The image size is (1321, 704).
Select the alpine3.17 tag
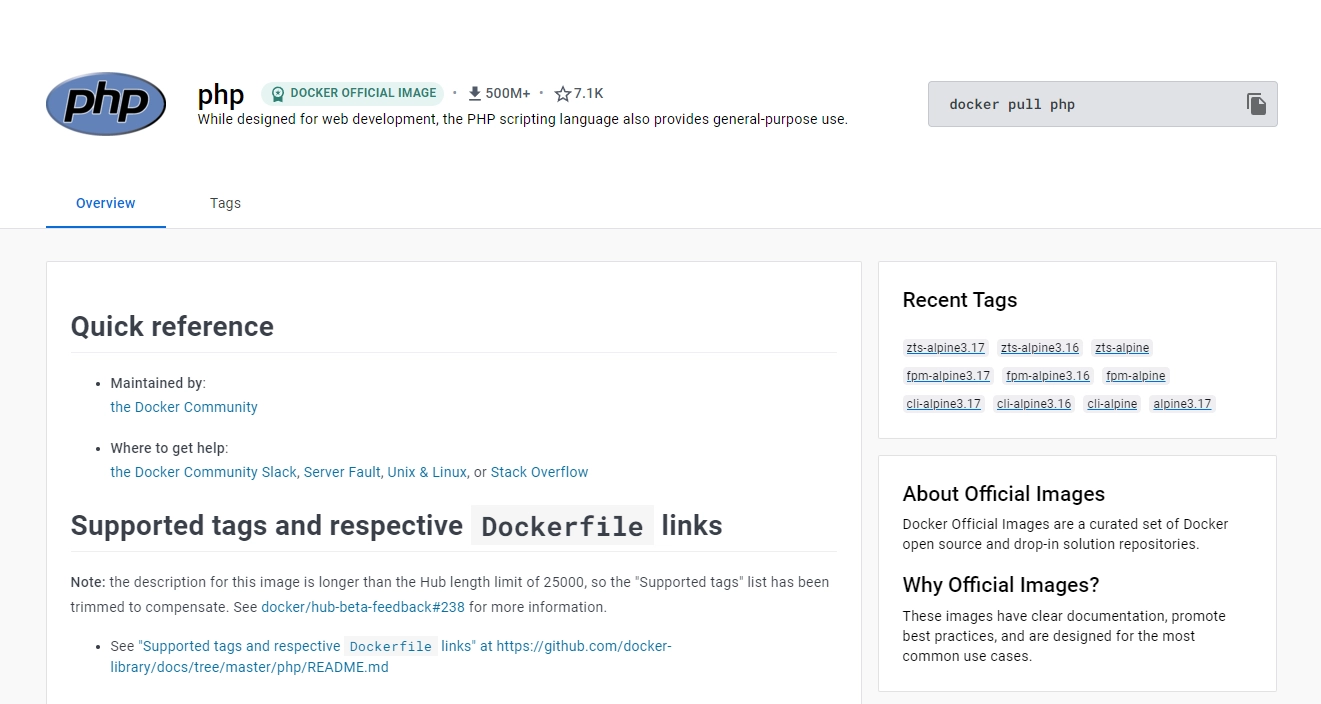pos(1182,404)
